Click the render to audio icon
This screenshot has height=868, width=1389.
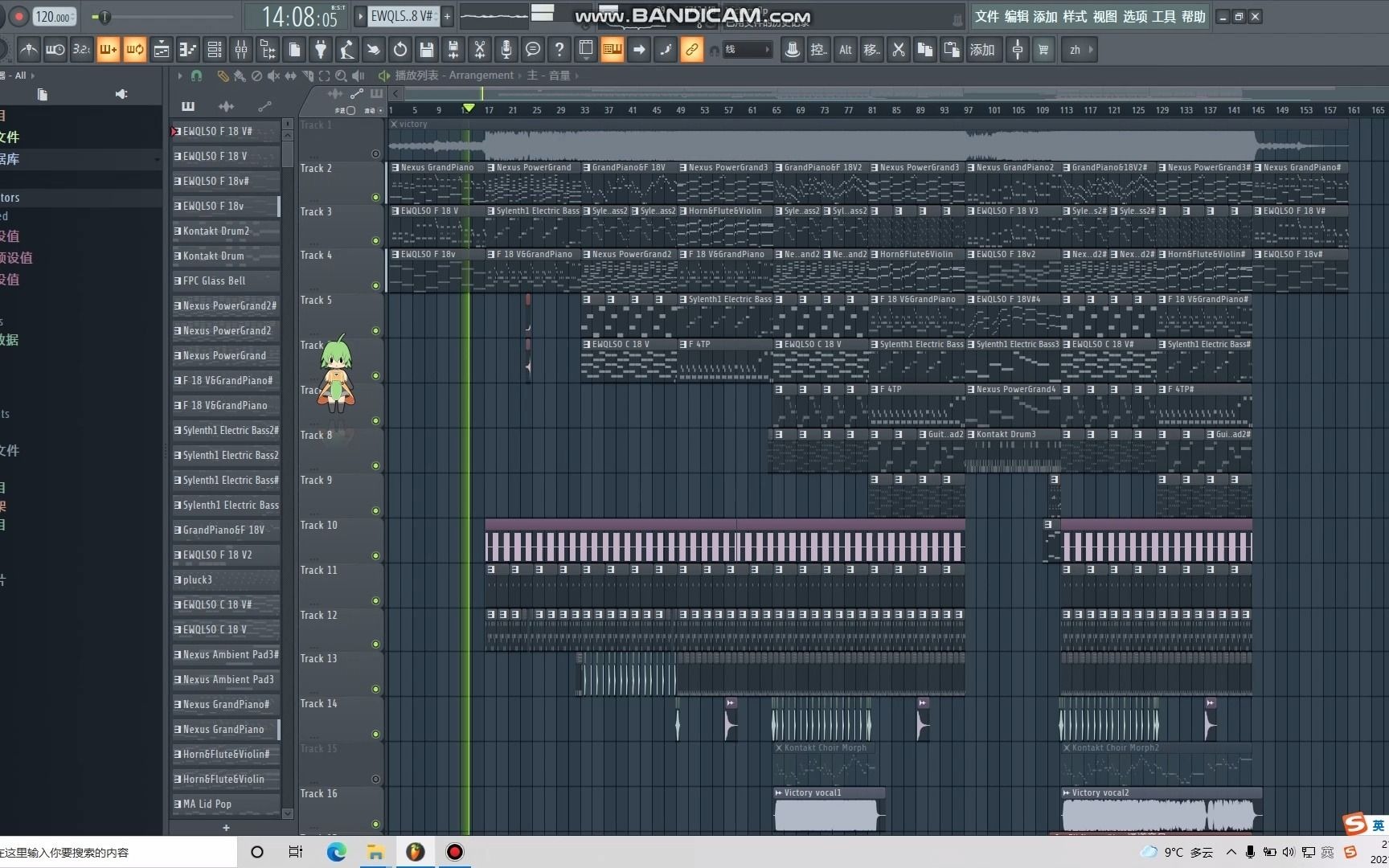click(x=453, y=50)
